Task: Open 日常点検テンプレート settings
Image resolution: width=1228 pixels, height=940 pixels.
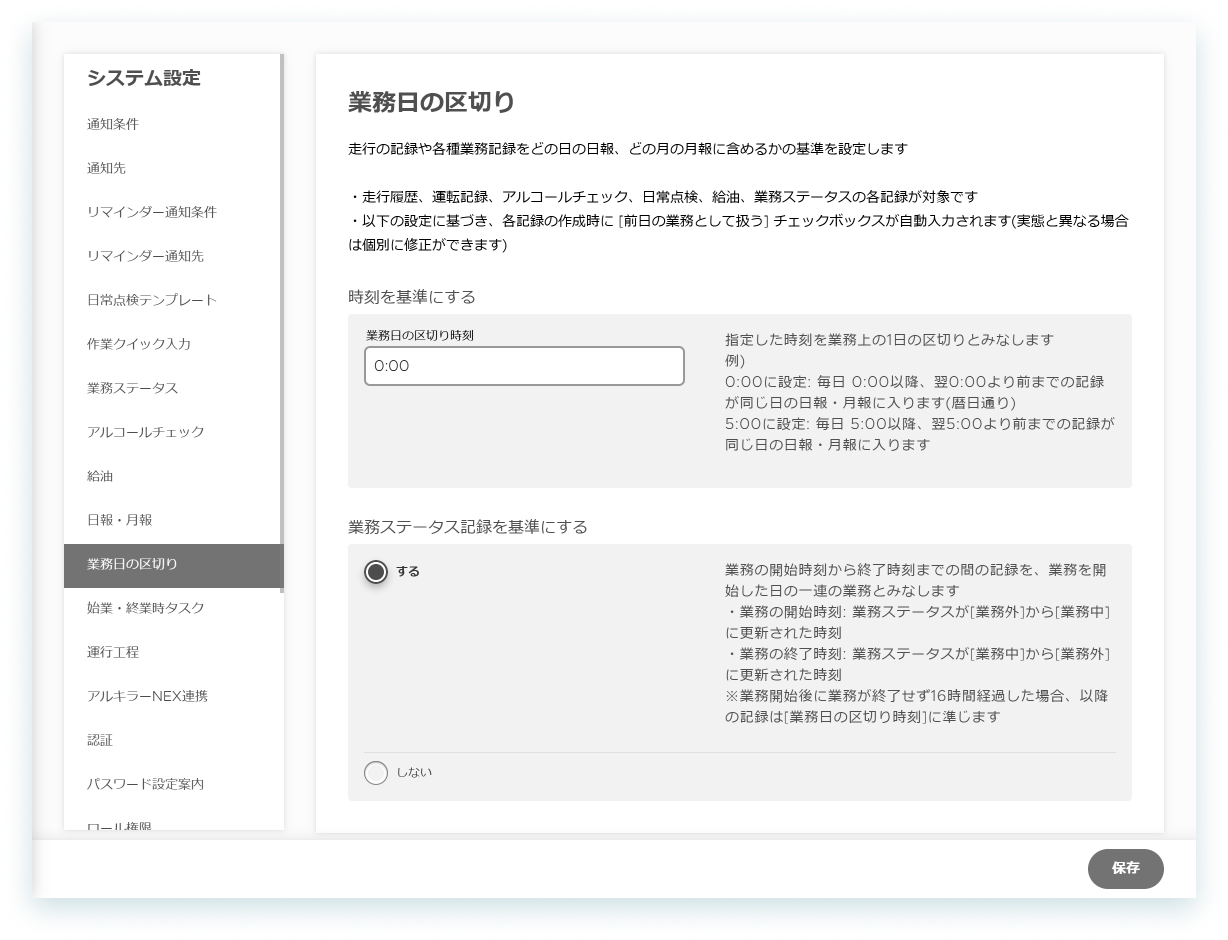Action: click(174, 300)
